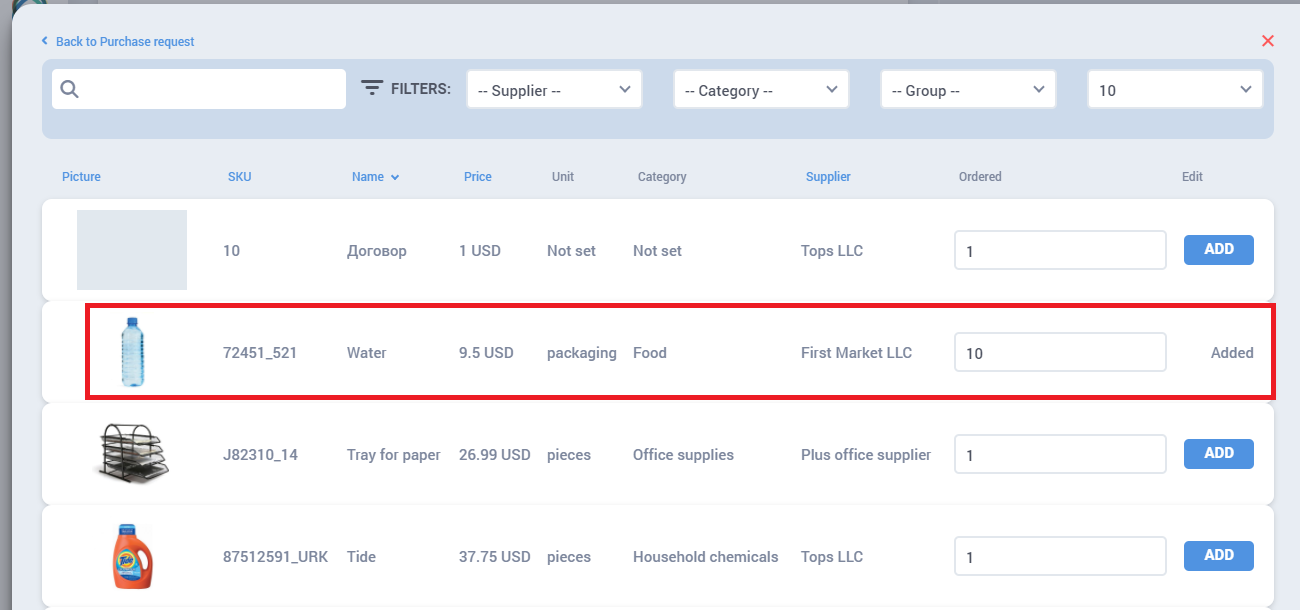1300x610 pixels.
Task: Click the supplier First Market LLC
Action: click(856, 353)
